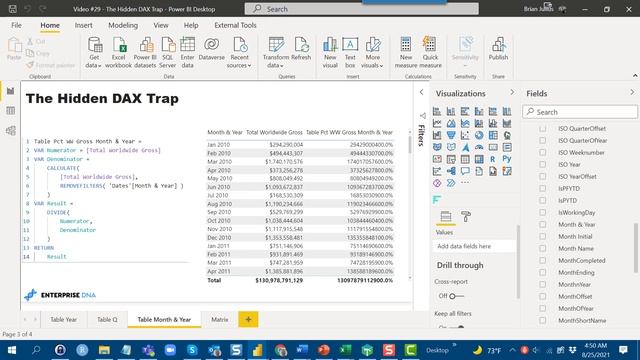
Task: Publish the report
Action: click(498, 49)
